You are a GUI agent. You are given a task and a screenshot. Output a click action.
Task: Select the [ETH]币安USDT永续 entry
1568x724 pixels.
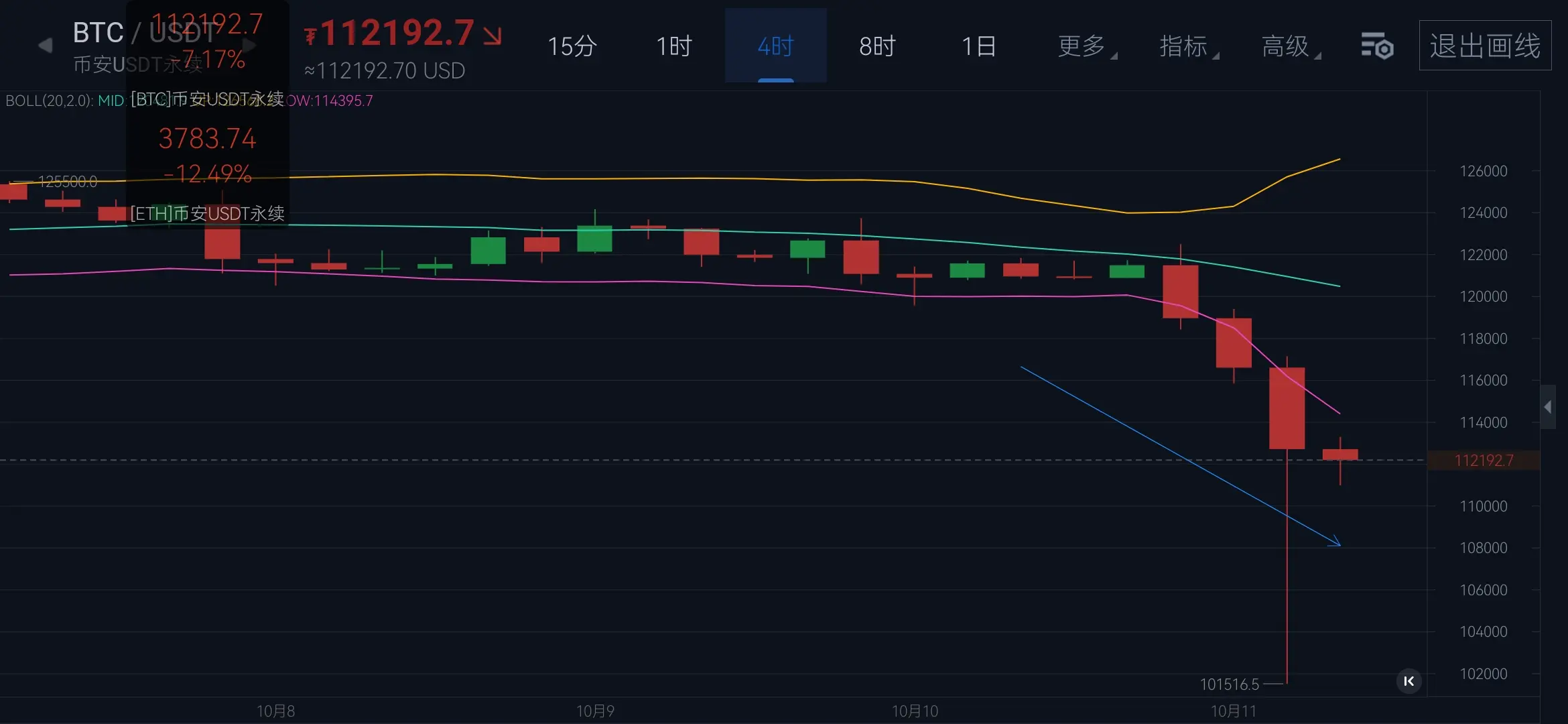click(x=207, y=213)
